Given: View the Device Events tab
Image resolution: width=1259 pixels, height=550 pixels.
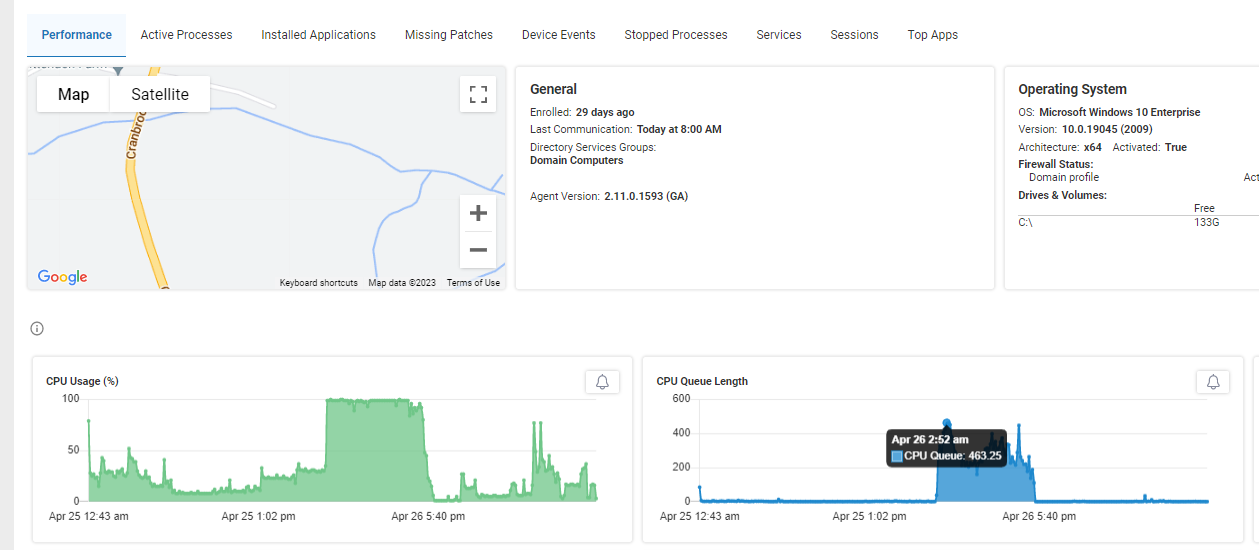Looking at the screenshot, I should (558, 35).
